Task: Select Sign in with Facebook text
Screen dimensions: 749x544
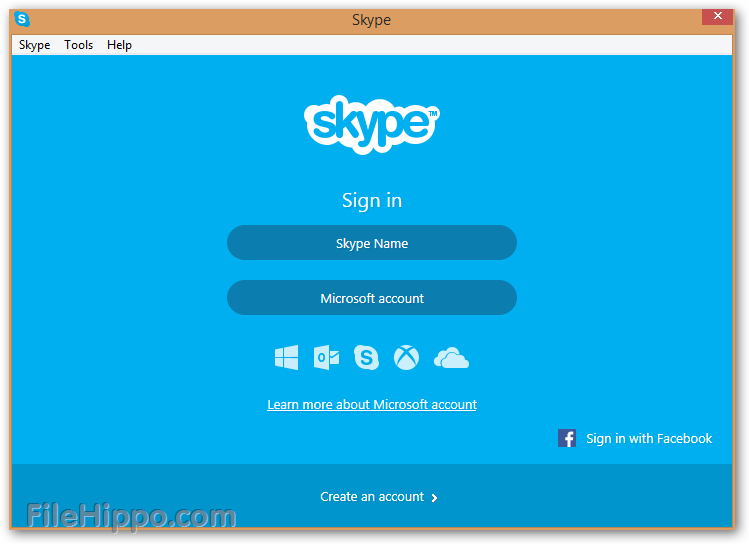Action: pos(649,438)
